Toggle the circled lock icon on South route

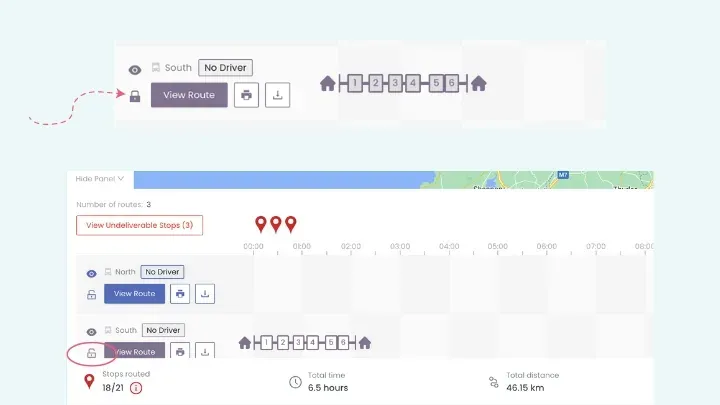tap(91, 353)
